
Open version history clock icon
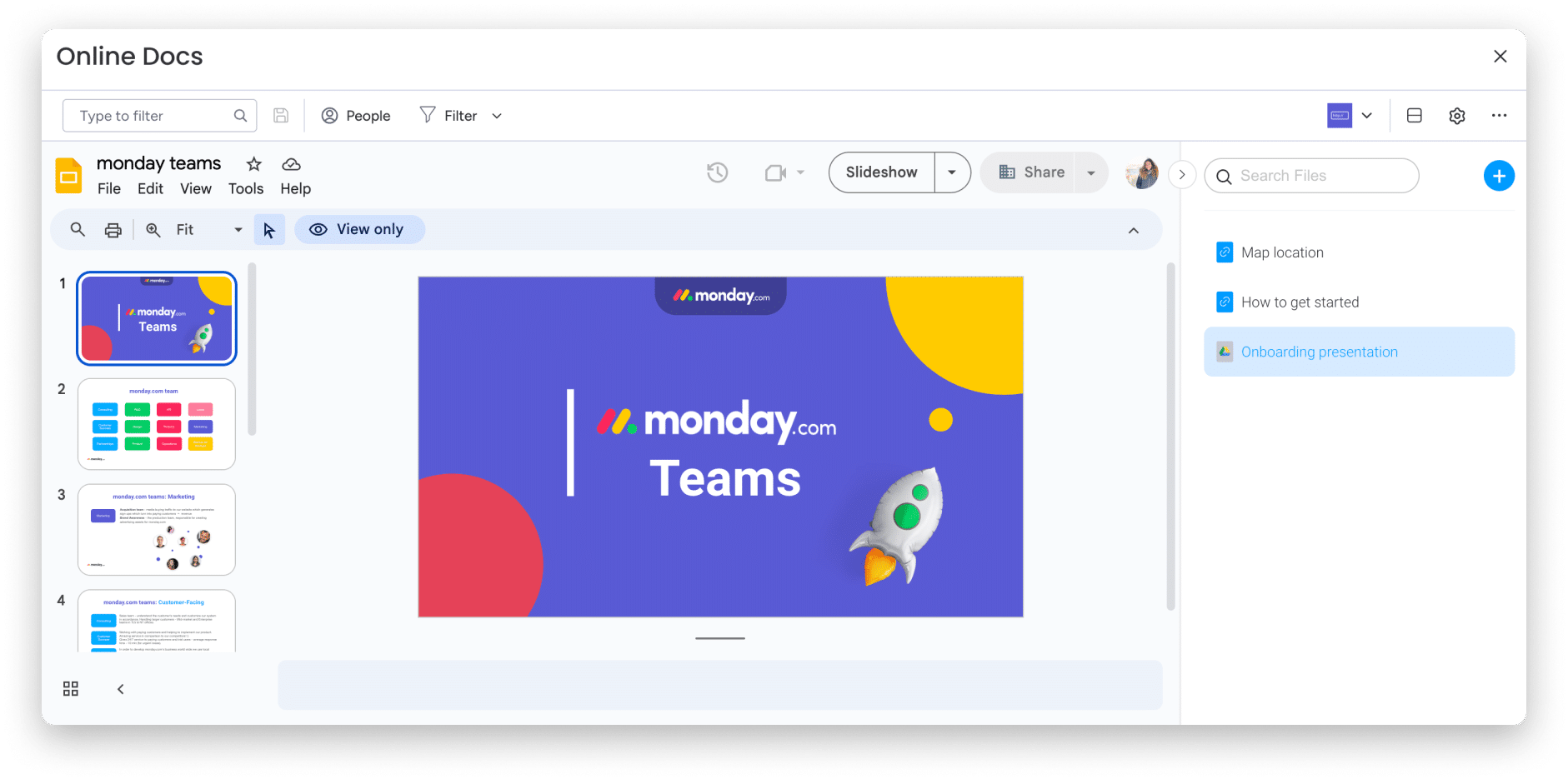(x=718, y=172)
